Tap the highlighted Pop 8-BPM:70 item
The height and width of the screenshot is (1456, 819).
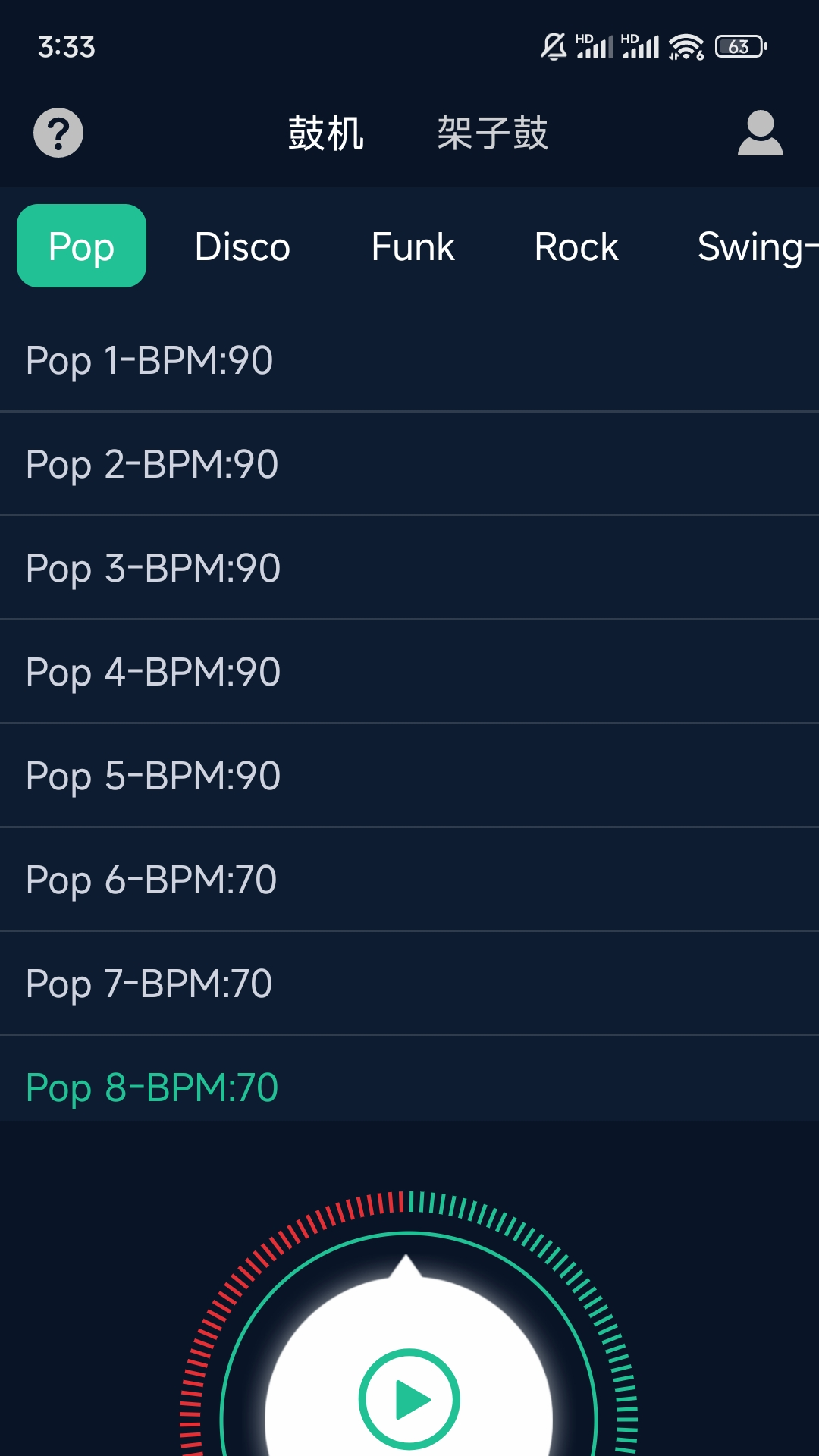[152, 1087]
